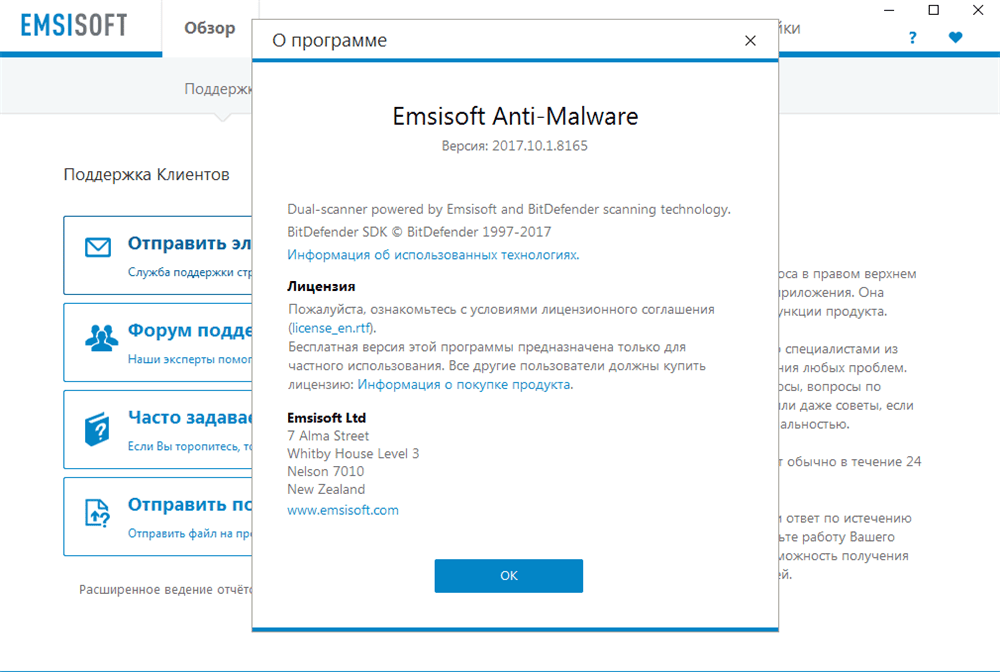Image resolution: width=1000 pixels, height=672 pixels.
Task: Click the blue heart icon
Action: tap(955, 38)
